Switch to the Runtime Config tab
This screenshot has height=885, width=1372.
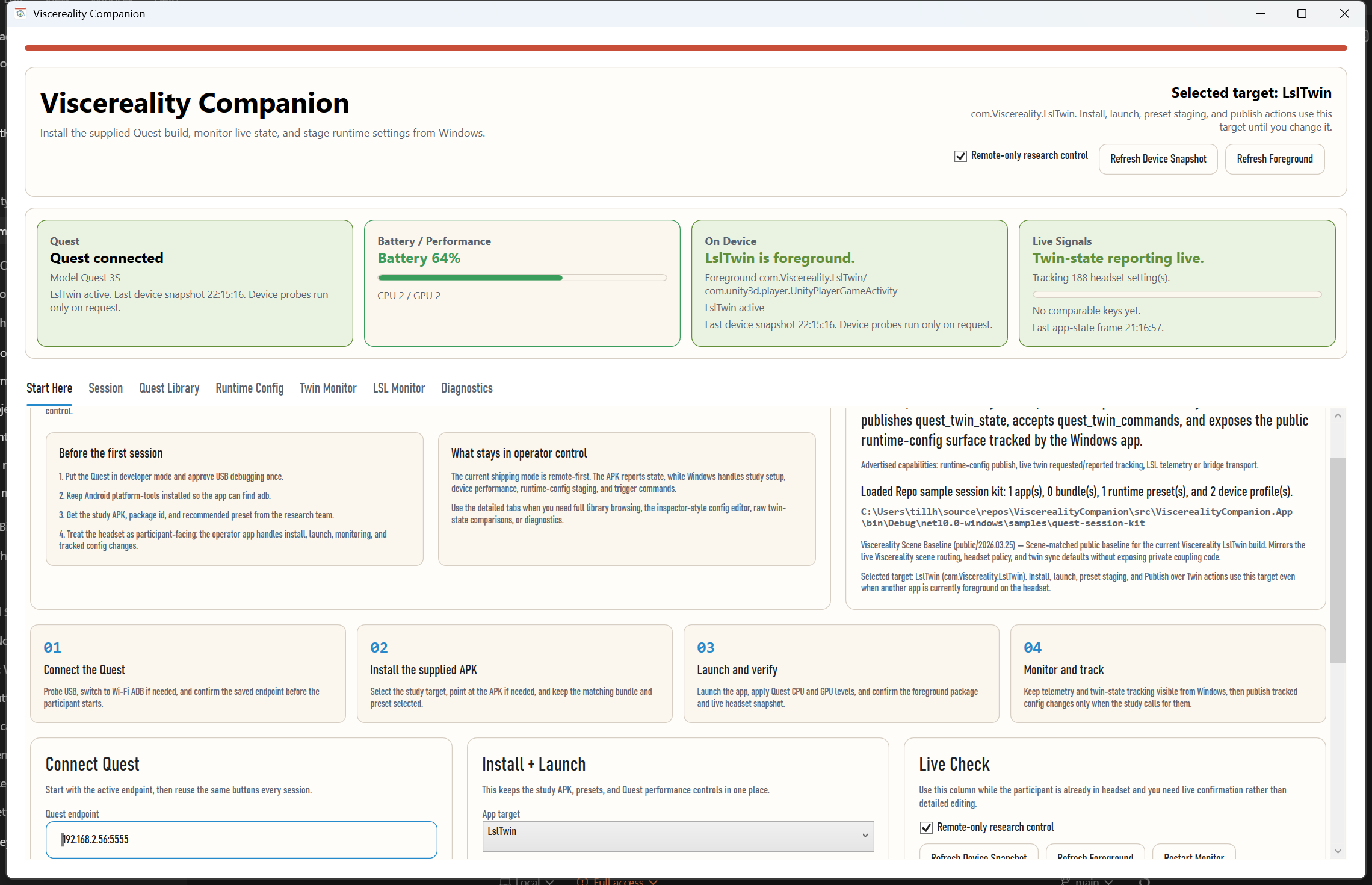pos(250,388)
